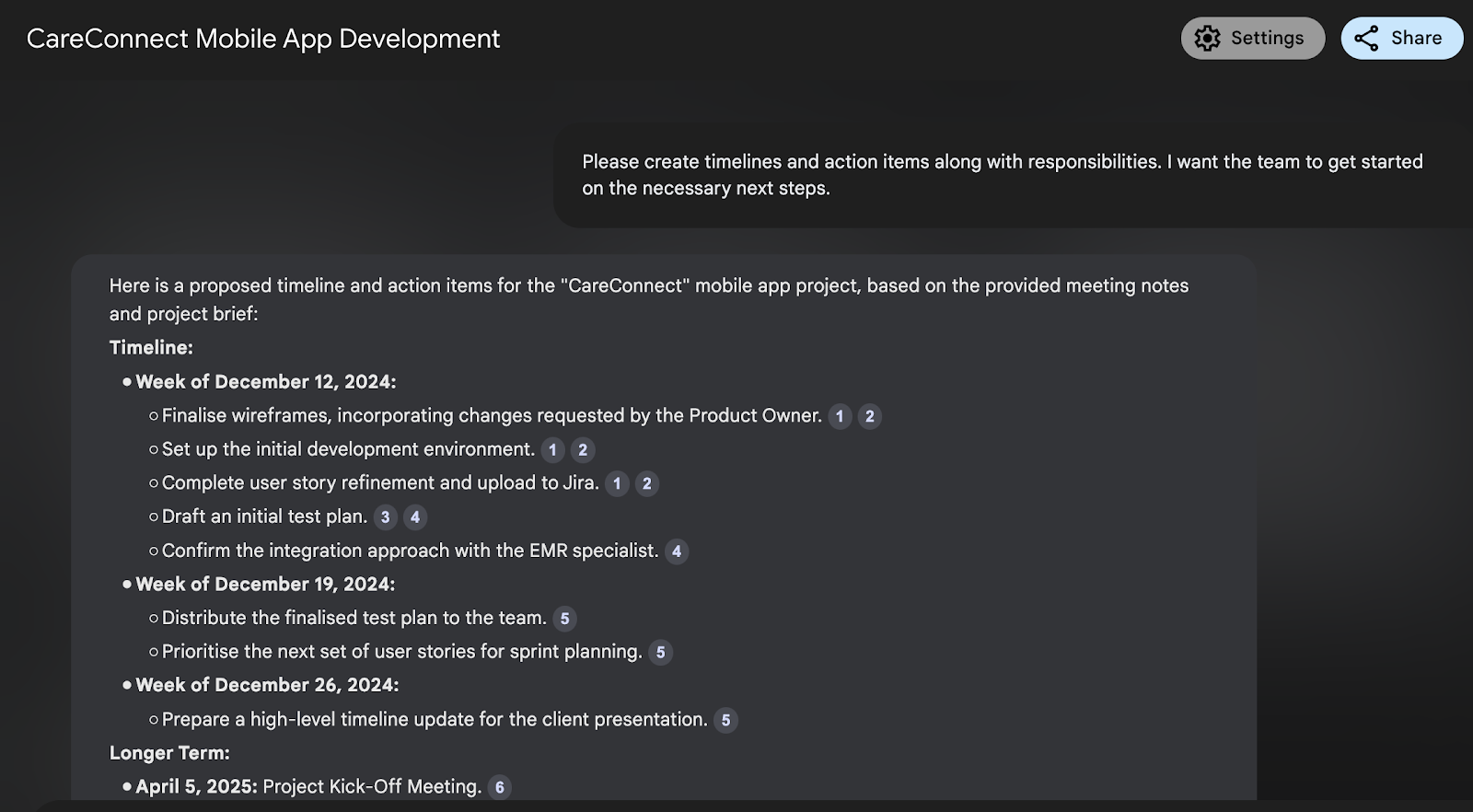Click citation 1 after development environment line
Image resolution: width=1473 pixels, height=812 pixels.
coord(552,450)
